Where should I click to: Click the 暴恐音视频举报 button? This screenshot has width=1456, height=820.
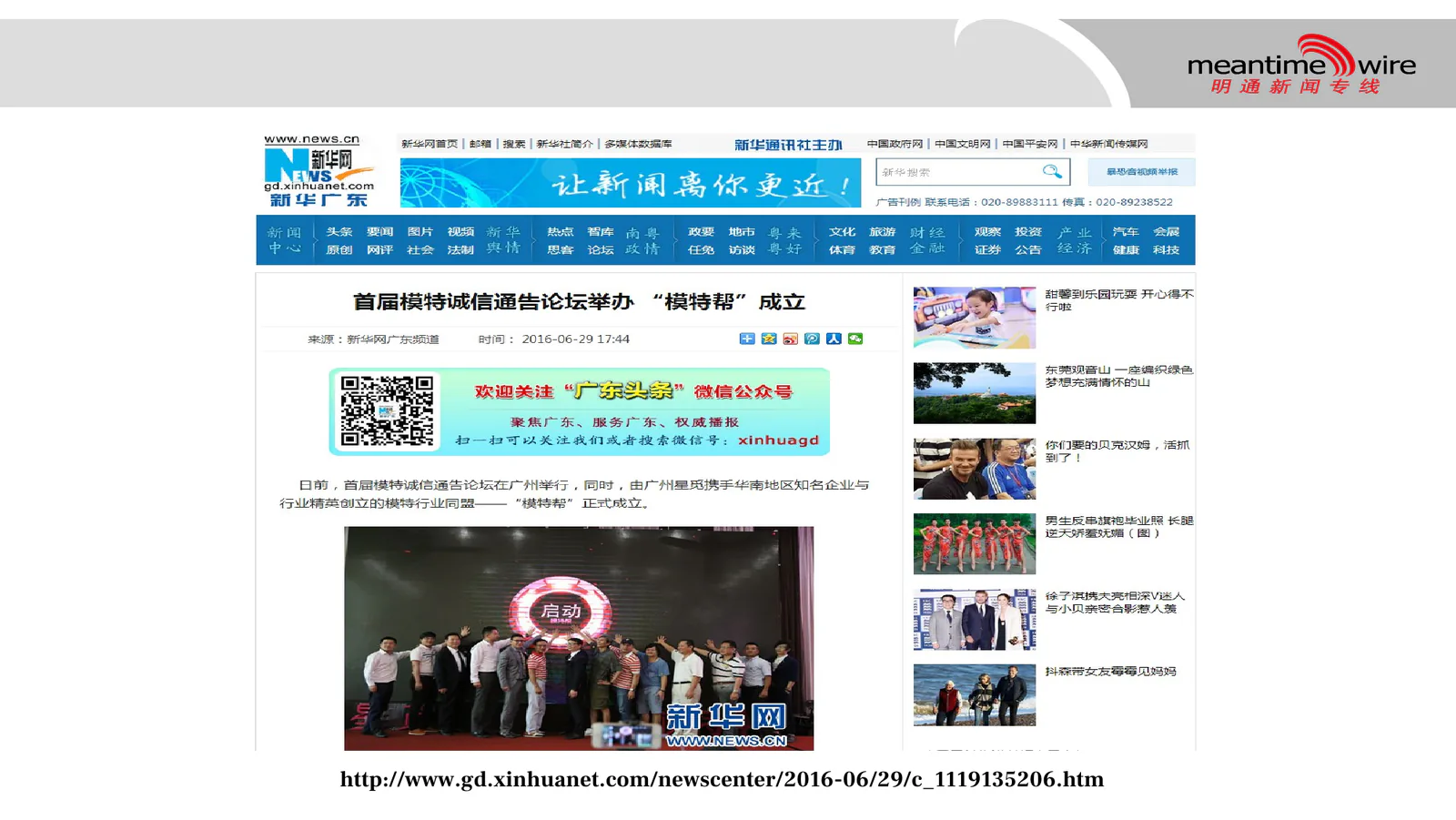tap(1141, 172)
